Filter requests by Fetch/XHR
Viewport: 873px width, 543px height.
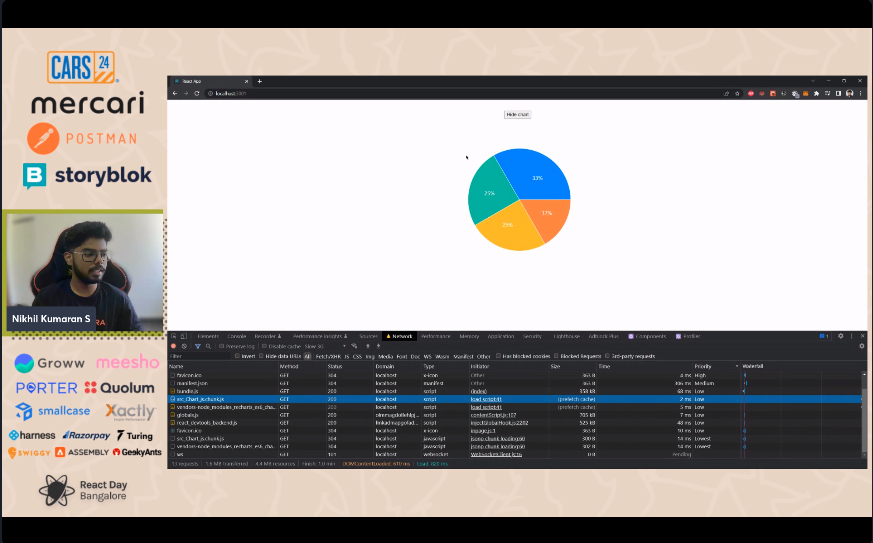coord(328,356)
